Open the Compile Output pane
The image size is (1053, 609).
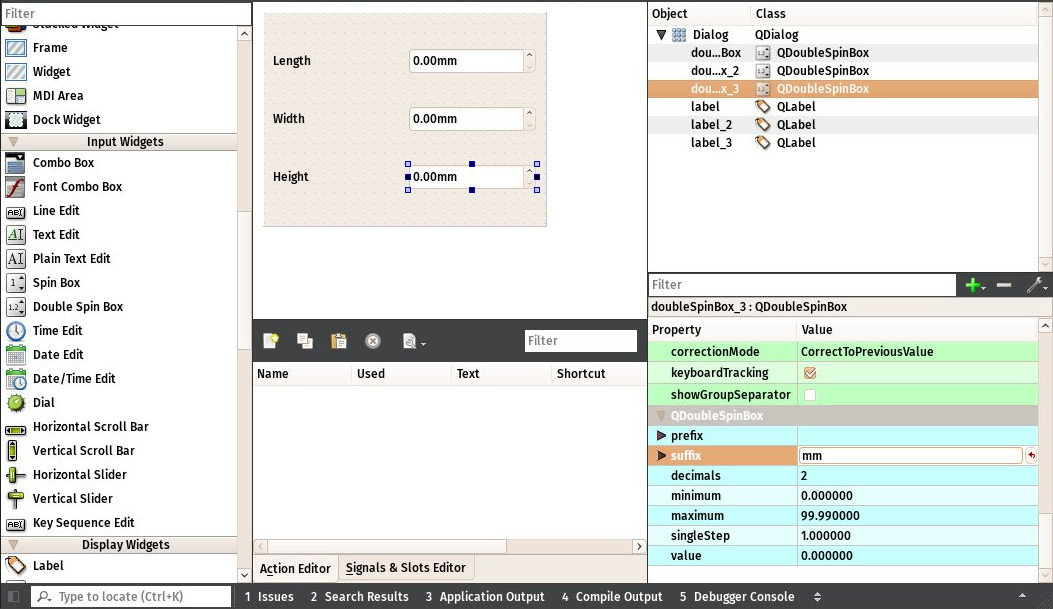[611, 596]
